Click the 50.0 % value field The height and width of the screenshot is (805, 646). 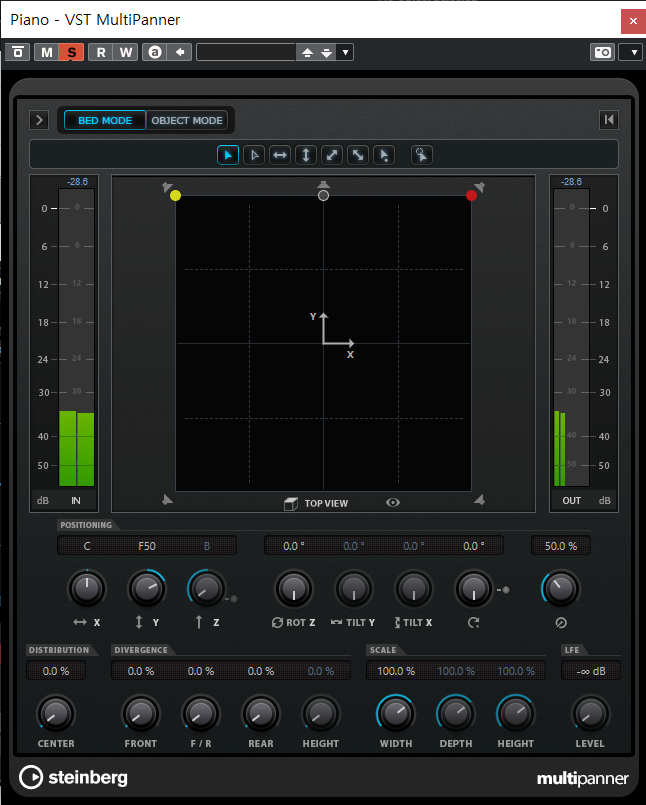pos(561,546)
